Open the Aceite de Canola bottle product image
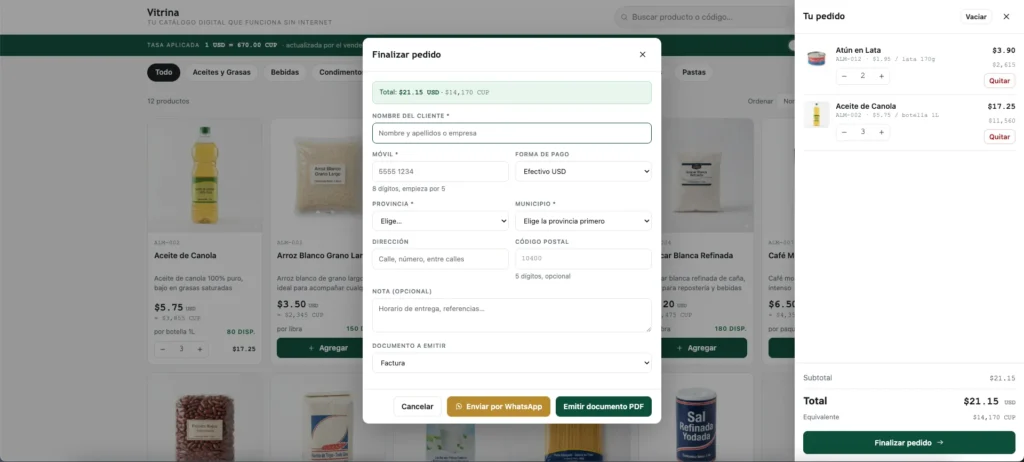Image resolution: width=1024 pixels, height=462 pixels. tap(204, 175)
